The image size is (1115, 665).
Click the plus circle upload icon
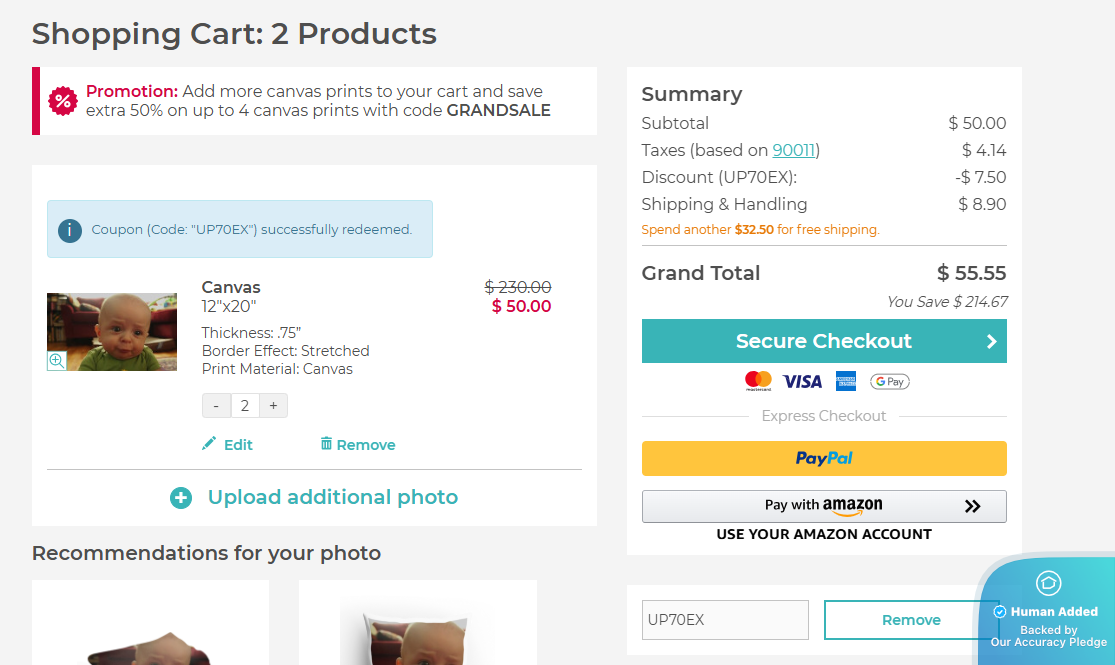click(181, 498)
